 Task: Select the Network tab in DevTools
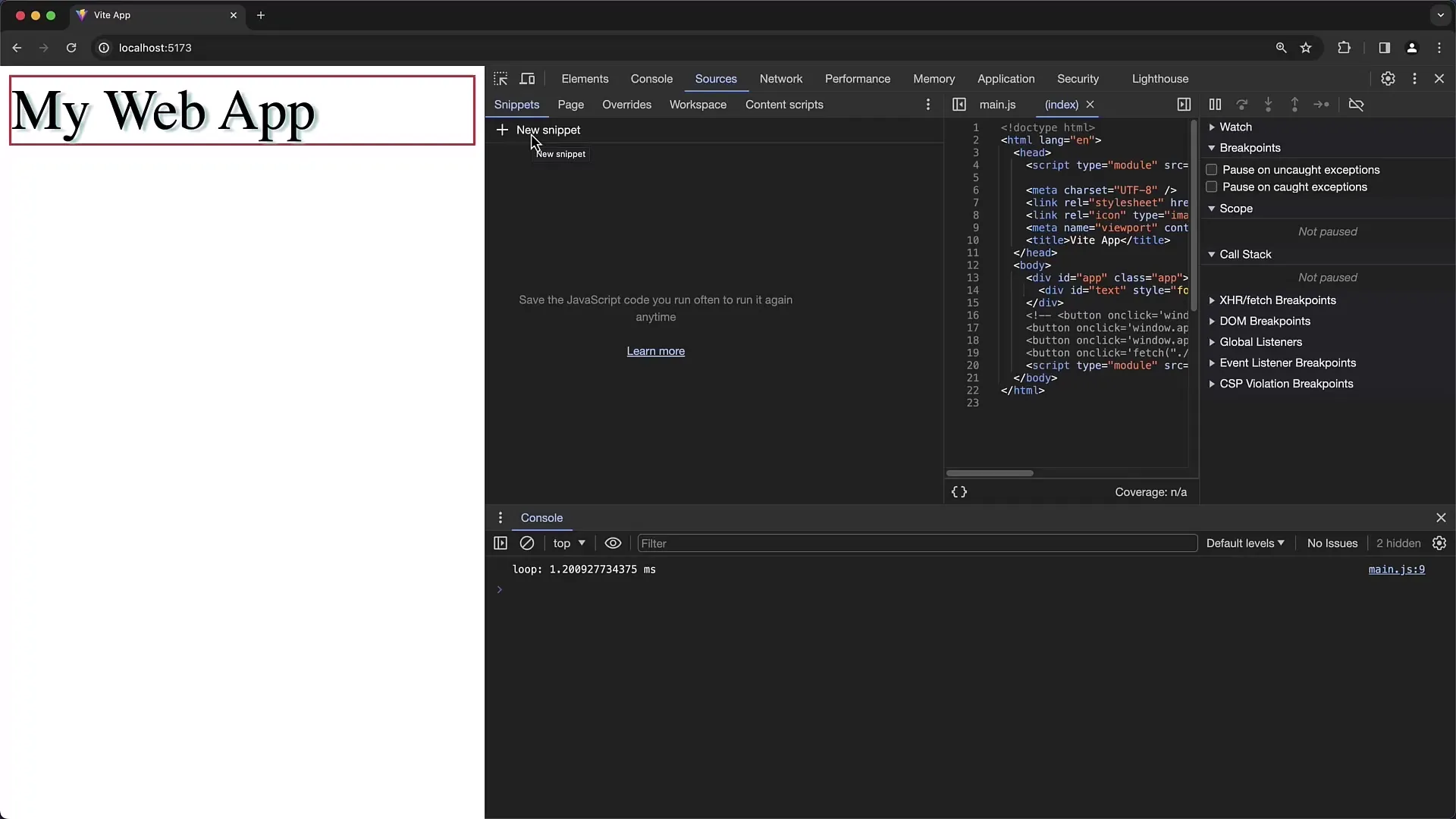(781, 78)
